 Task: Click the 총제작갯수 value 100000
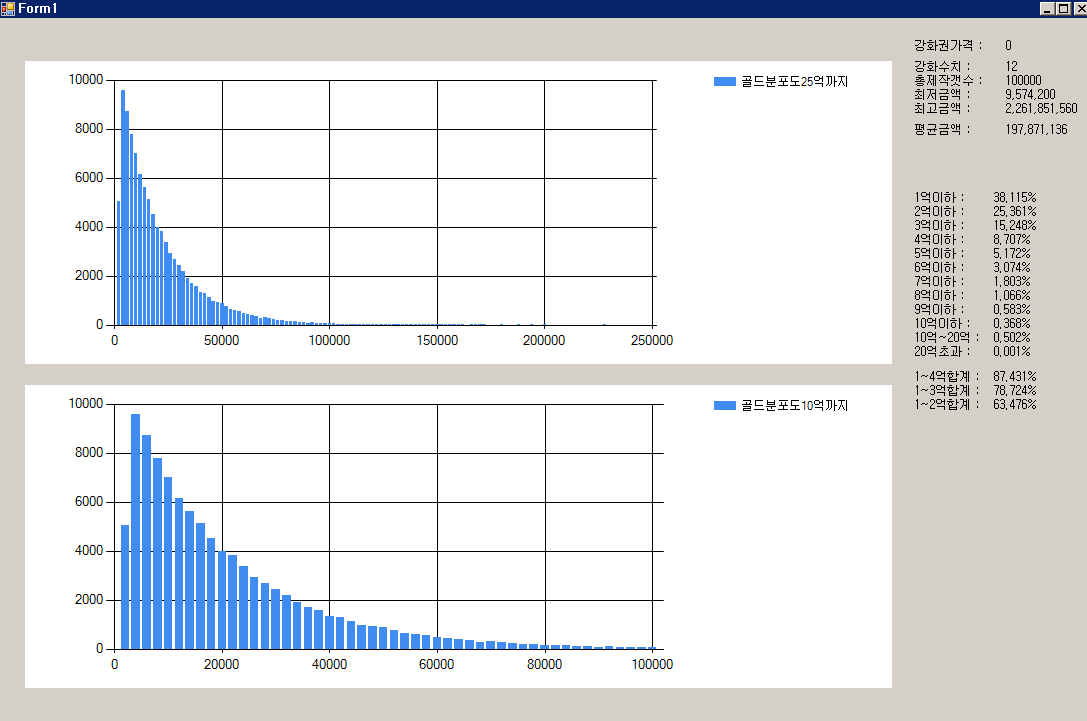pyautogui.click(x=1023, y=80)
